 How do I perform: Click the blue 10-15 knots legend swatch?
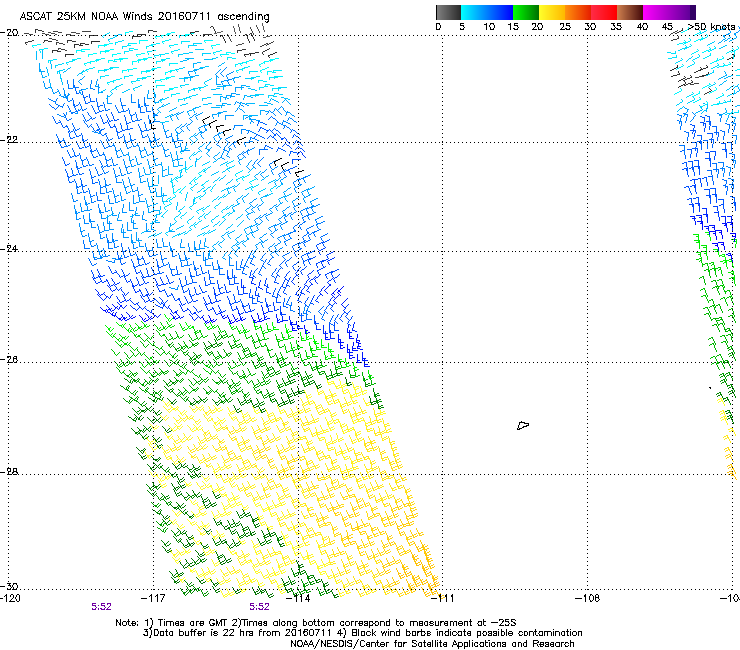click(x=500, y=12)
